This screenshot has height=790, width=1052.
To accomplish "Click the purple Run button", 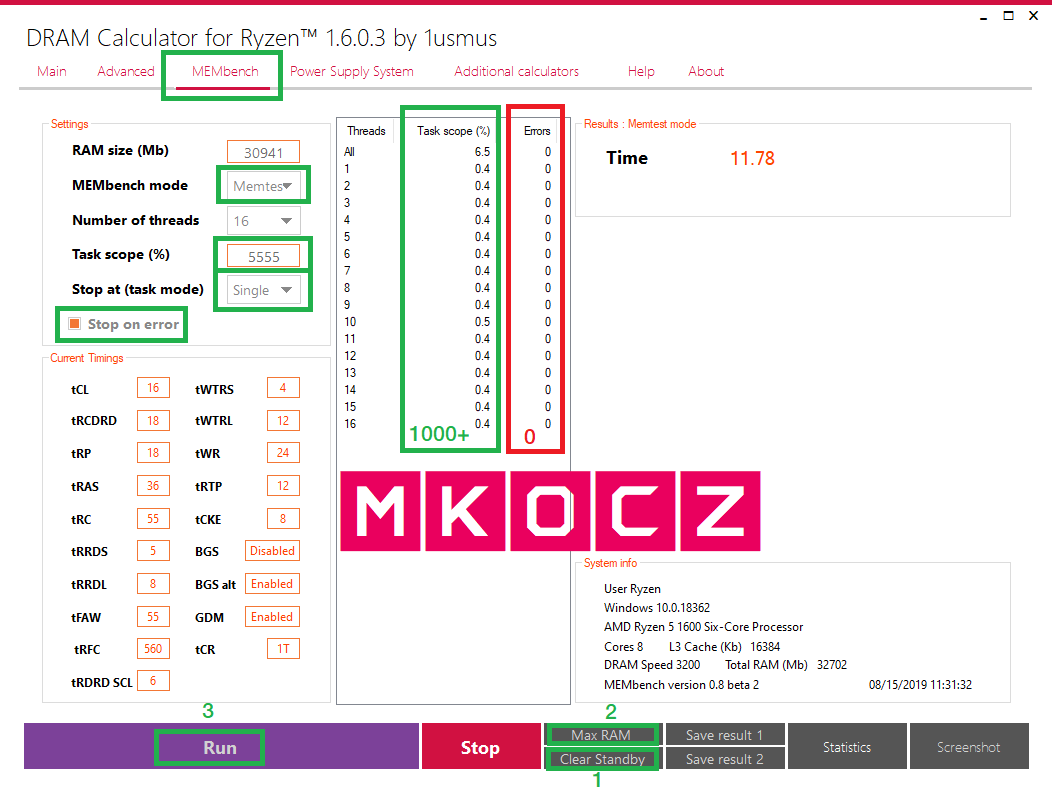I will (x=221, y=747).
